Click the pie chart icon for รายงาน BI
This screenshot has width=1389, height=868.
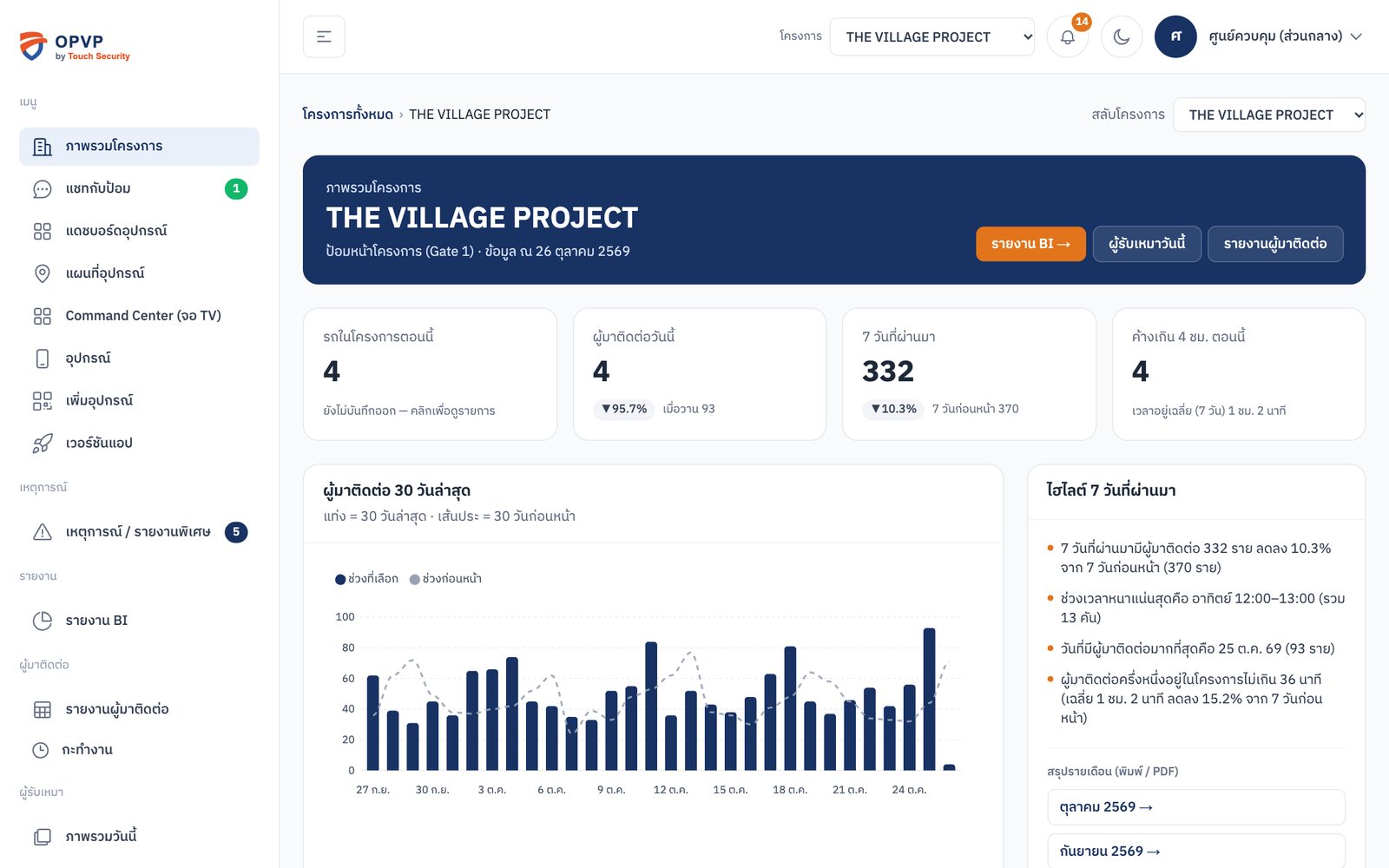pos(42,621)
